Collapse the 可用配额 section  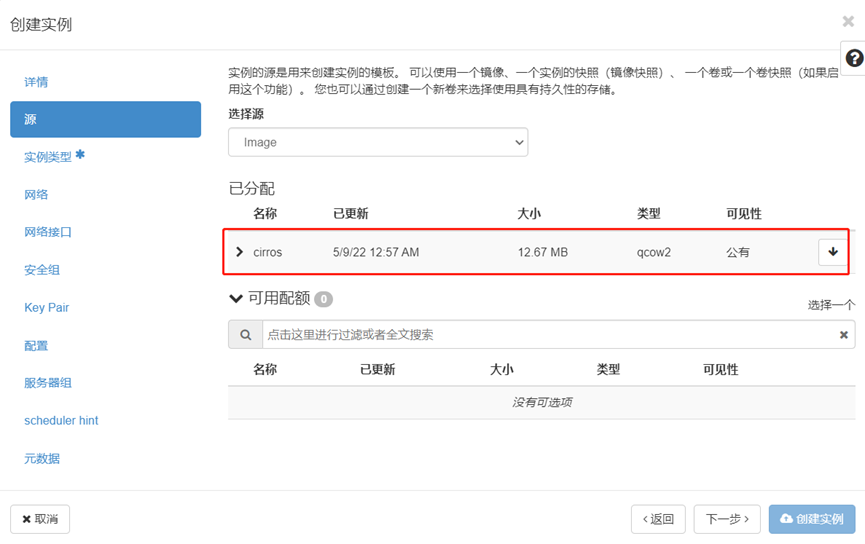(x=236, y=298)
